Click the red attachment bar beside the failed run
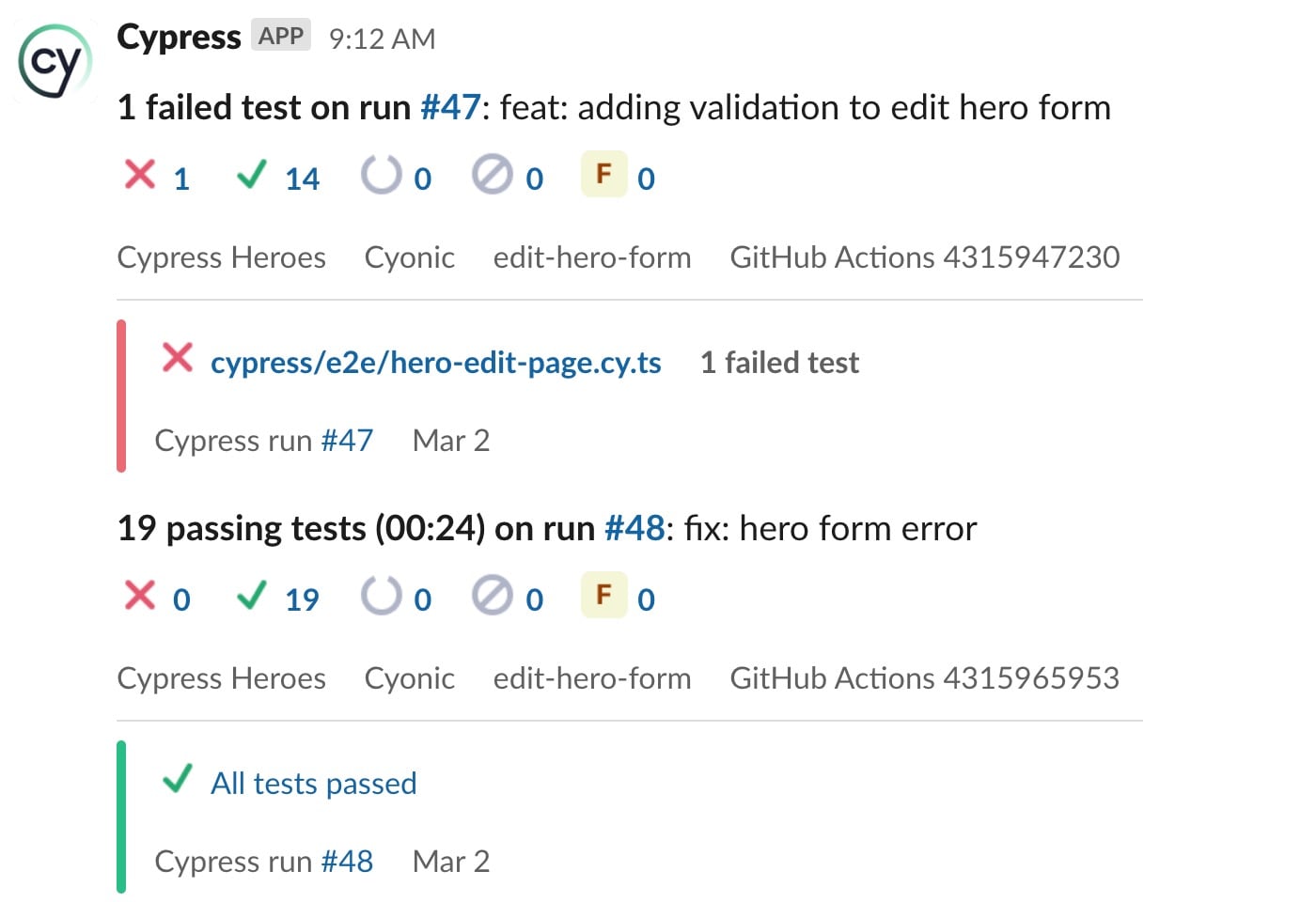Viewport: 1316px width, 902px height. tap(120, 396)
